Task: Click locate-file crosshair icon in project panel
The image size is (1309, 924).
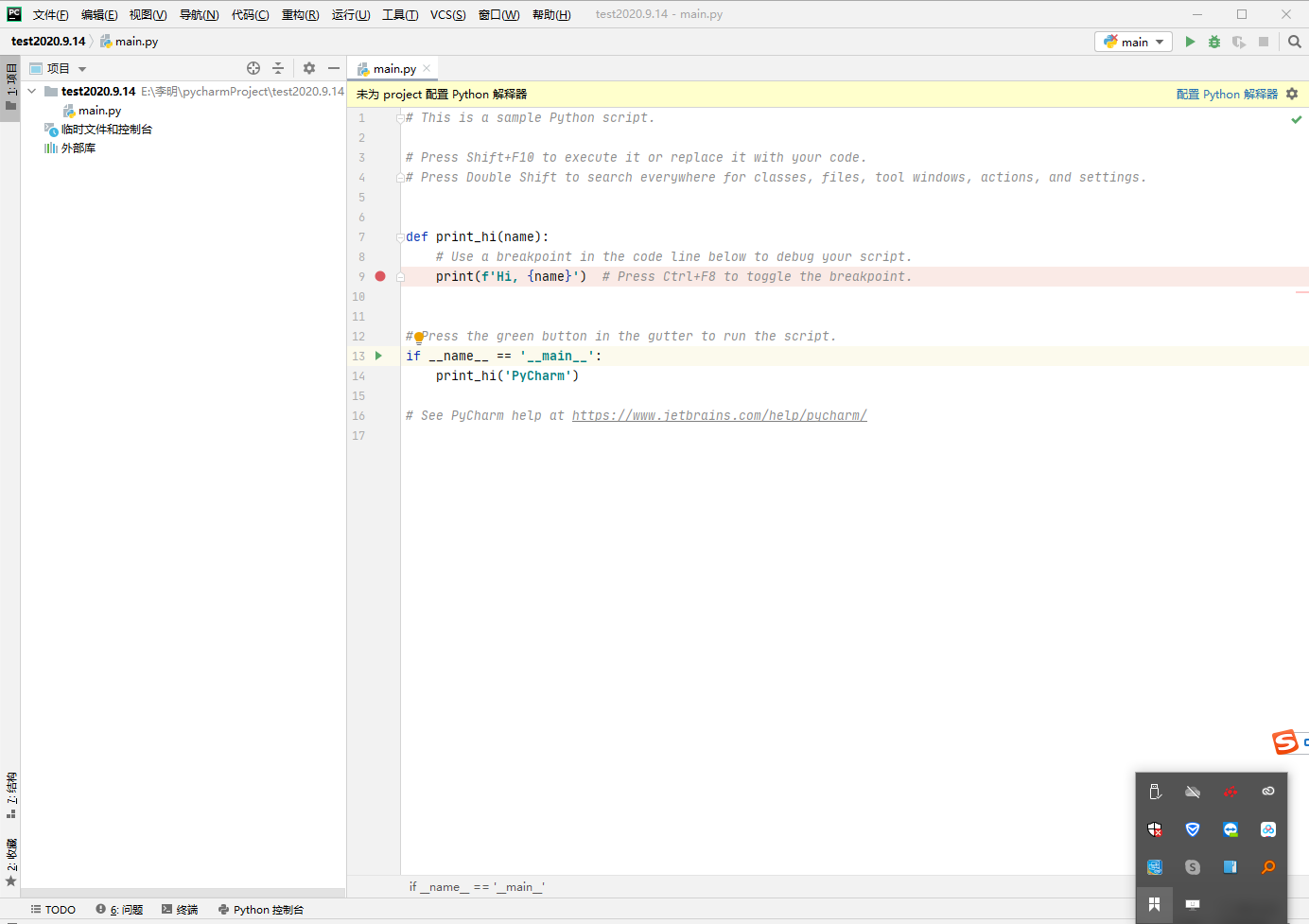Action: tap(253, 68)
